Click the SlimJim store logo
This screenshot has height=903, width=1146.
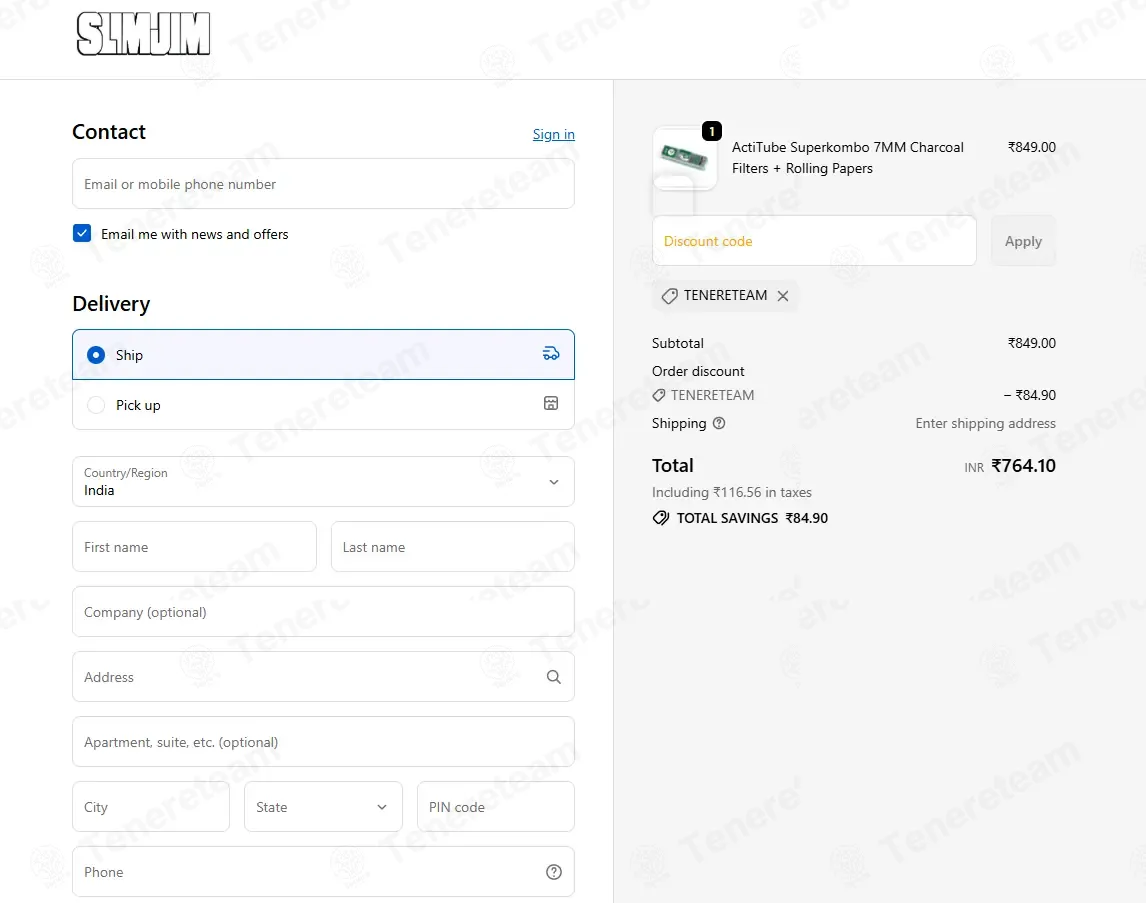coord(143,34)
